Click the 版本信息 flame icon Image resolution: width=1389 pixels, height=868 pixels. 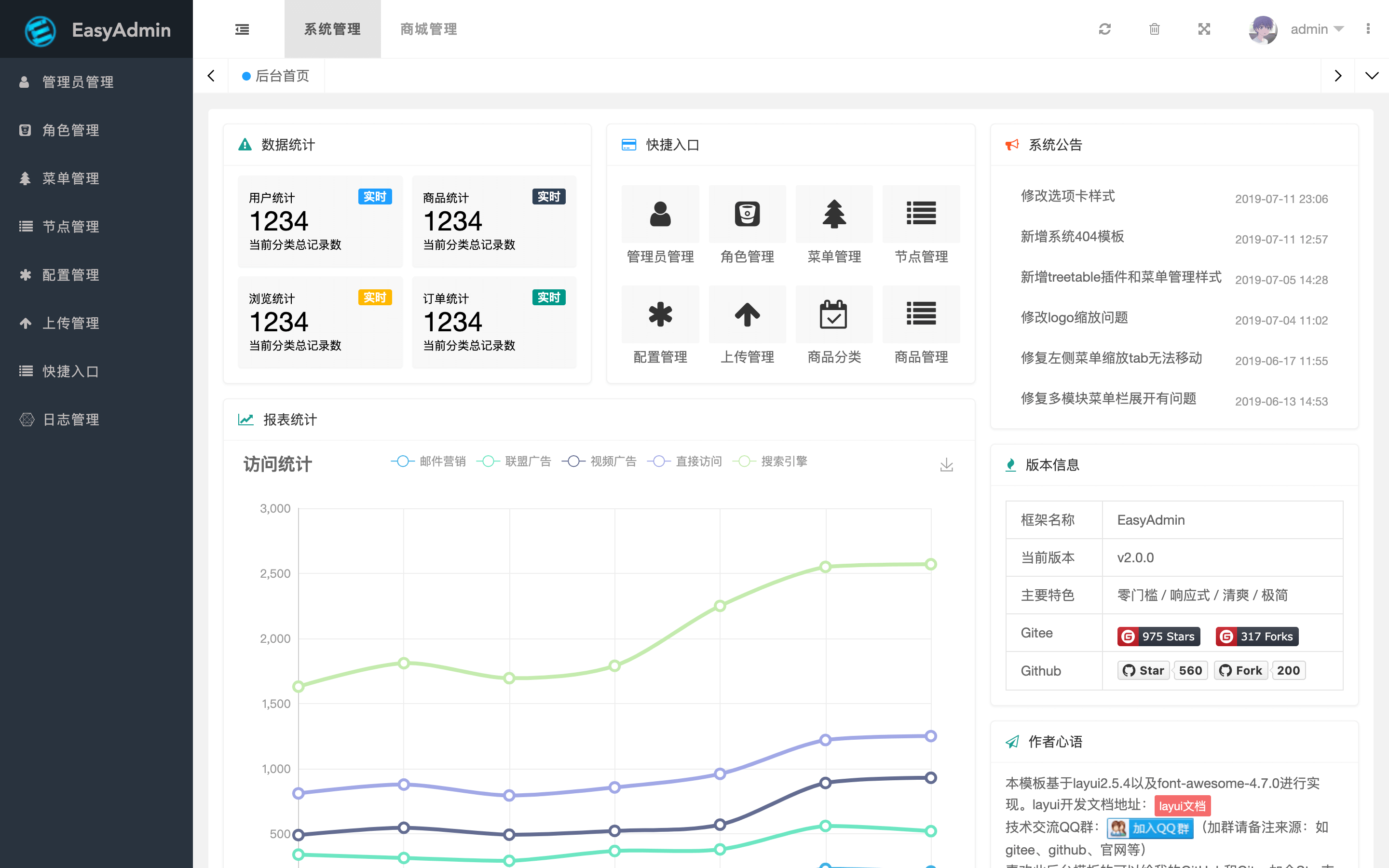tap(1011, 465)
